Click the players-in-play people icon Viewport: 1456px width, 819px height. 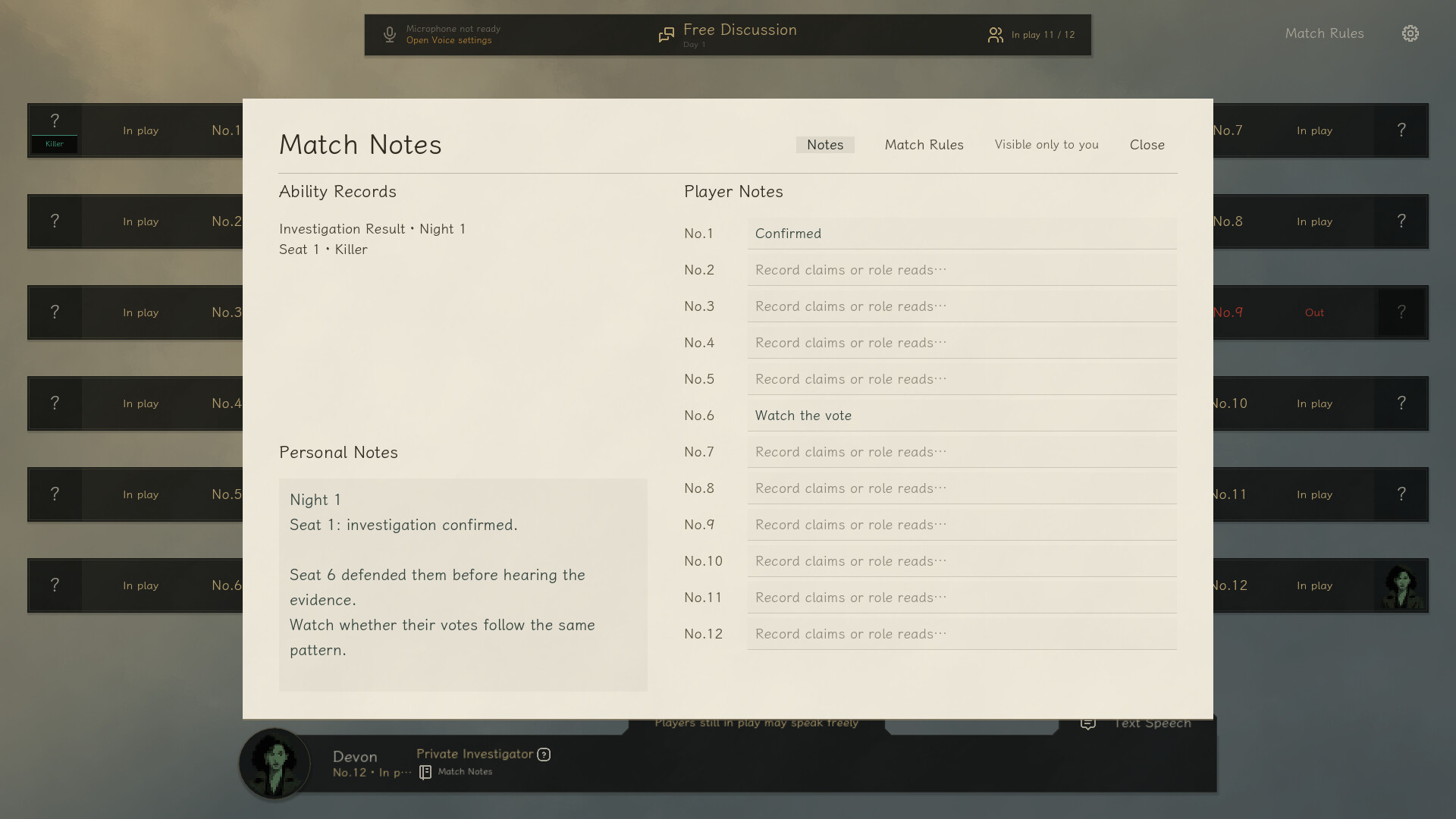[995, 35]
